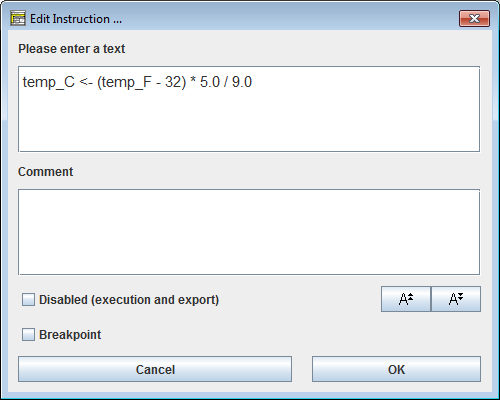Place cursor on 32 in the expression

[x=173, y=82]
